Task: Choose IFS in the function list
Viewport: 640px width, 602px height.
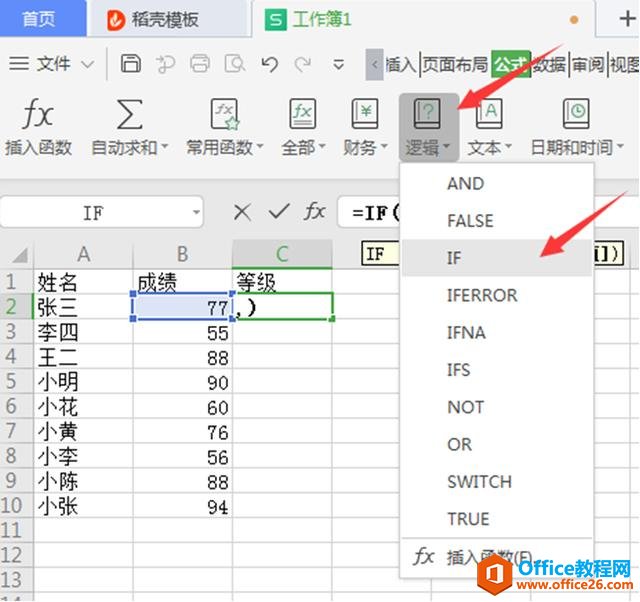Action: (497, 370)
